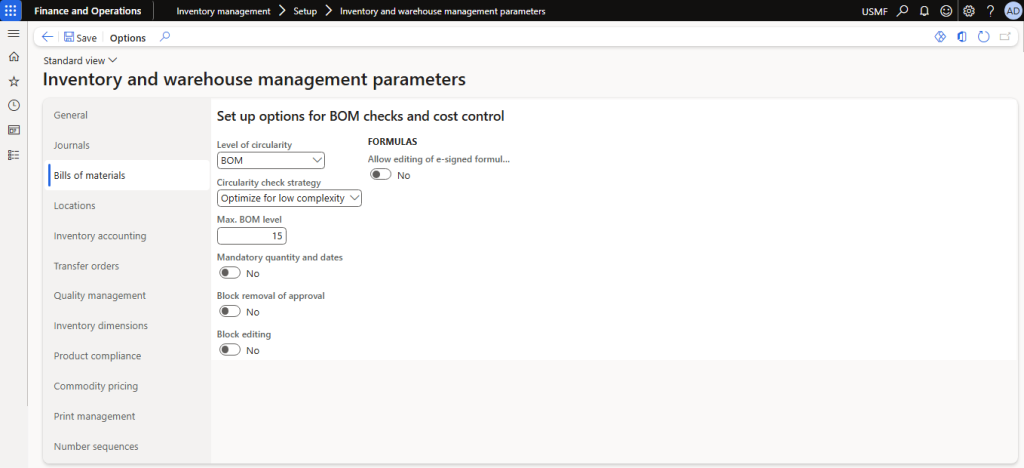Screen dimensions: 1024x468
Task: Click the back arrow in action bar
Action: (47, 37)
